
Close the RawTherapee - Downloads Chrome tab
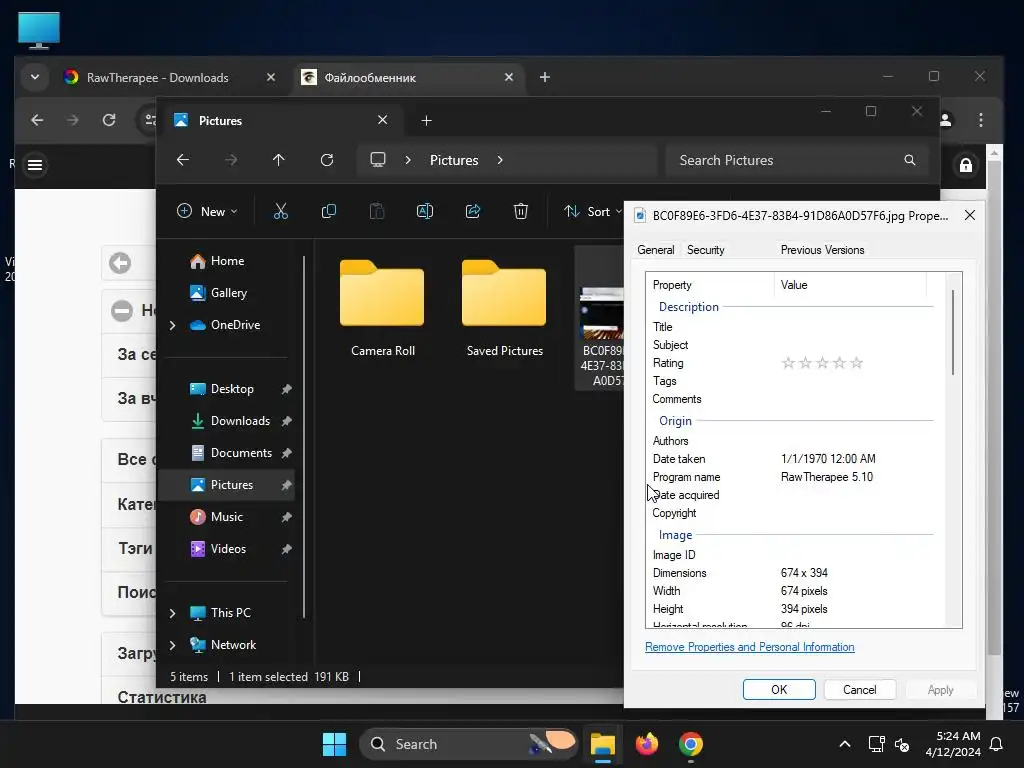(x=271, y=77)
